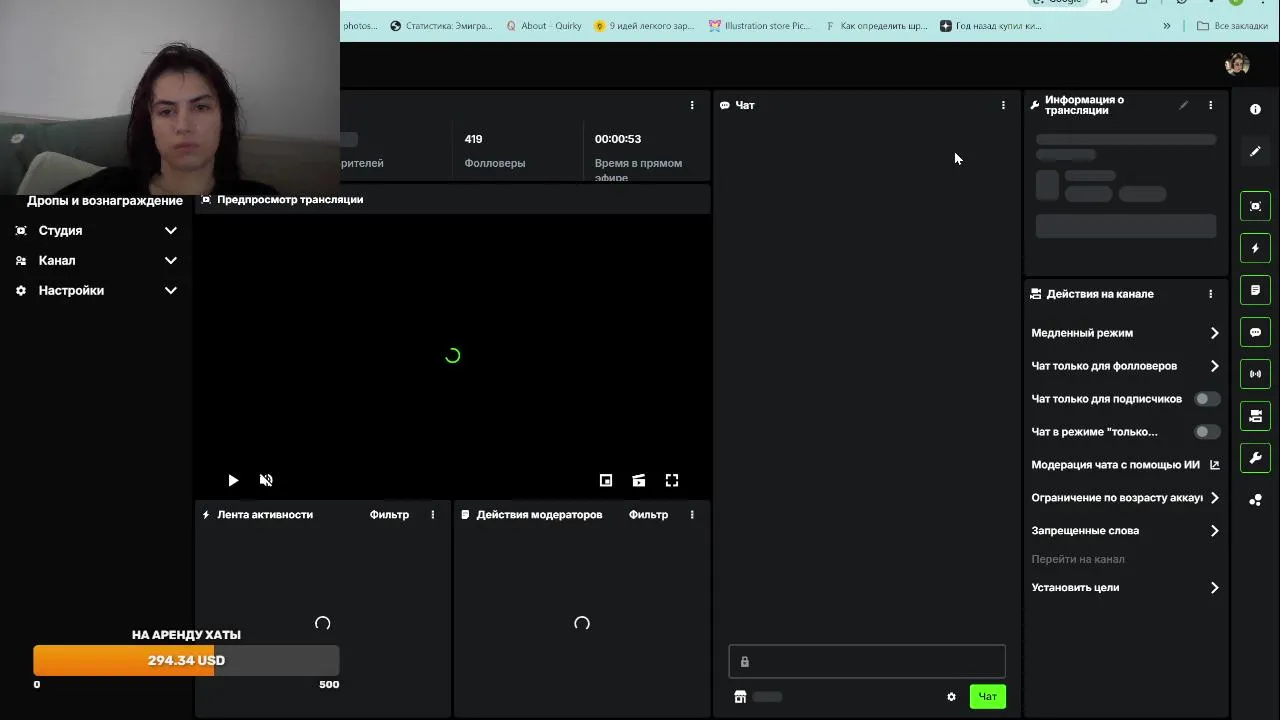Switch preview to theater mode

tap(638, 481)
